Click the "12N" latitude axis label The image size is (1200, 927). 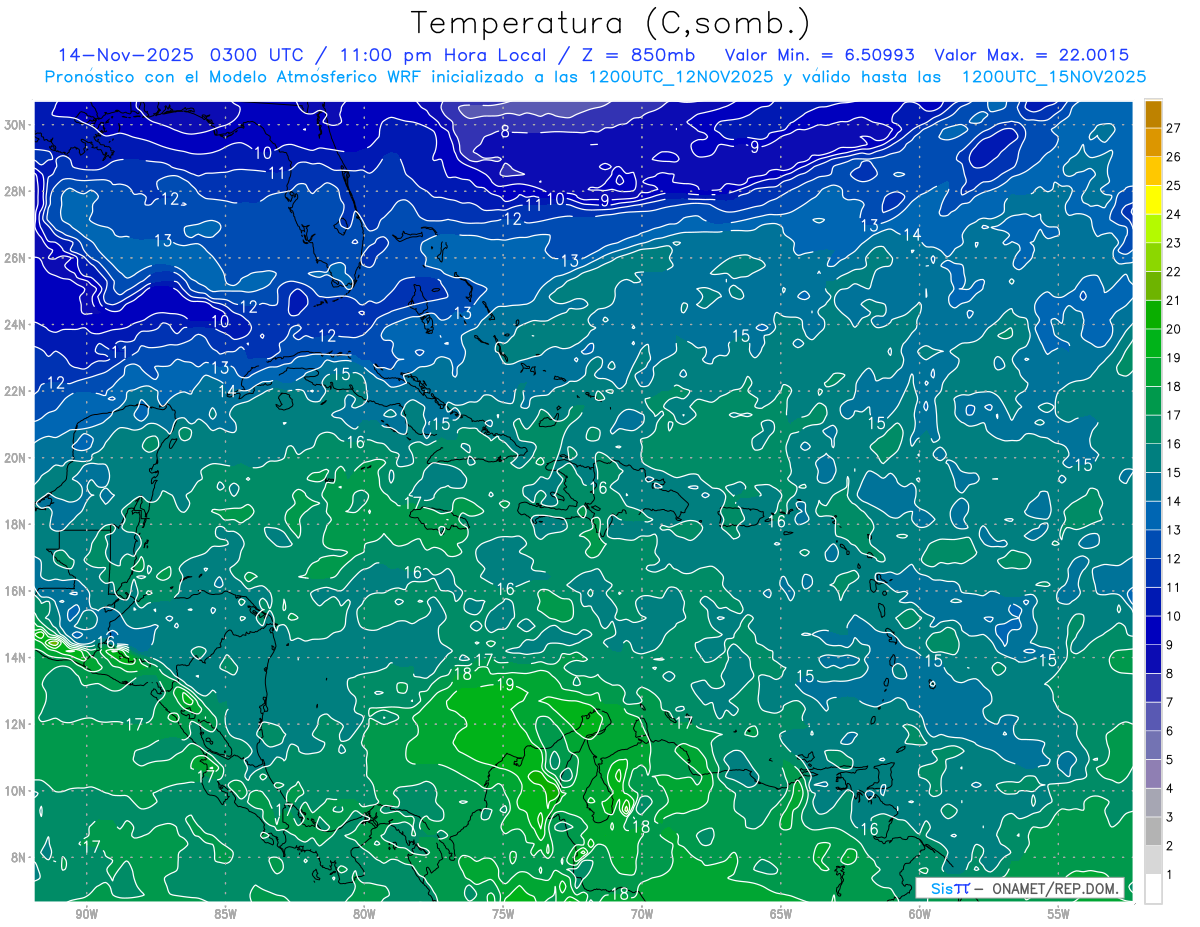tap(17, 724)
